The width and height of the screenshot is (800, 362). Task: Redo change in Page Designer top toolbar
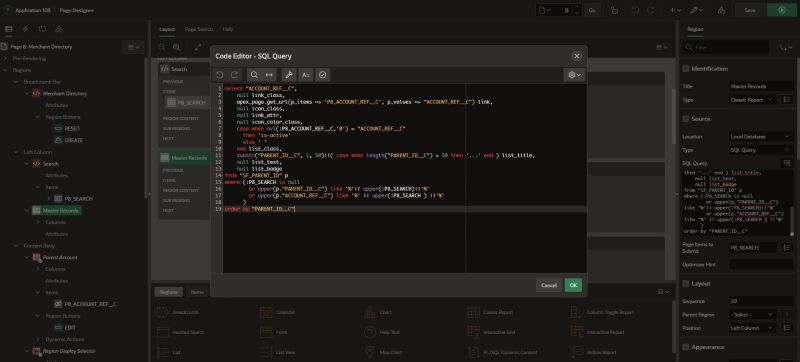650,10
